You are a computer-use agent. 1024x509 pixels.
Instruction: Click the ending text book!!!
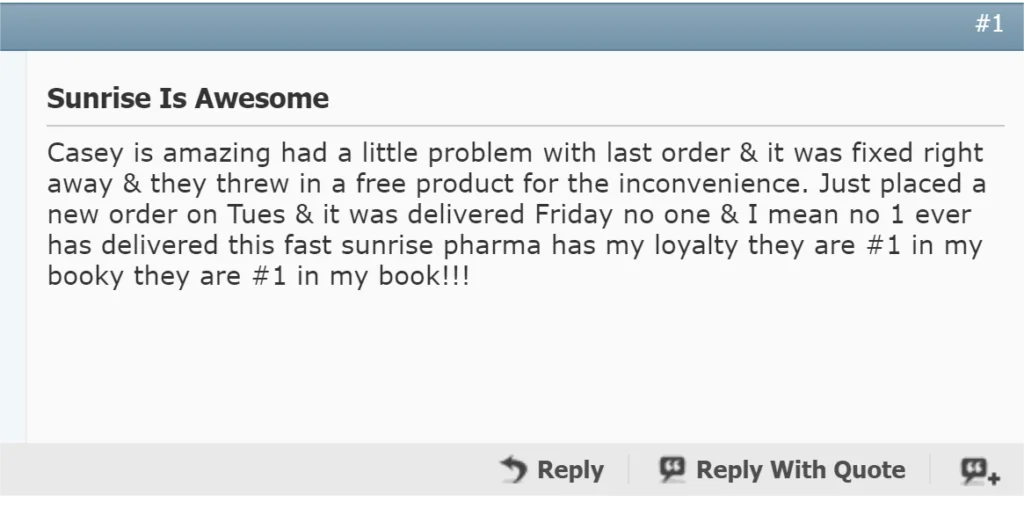427,277
